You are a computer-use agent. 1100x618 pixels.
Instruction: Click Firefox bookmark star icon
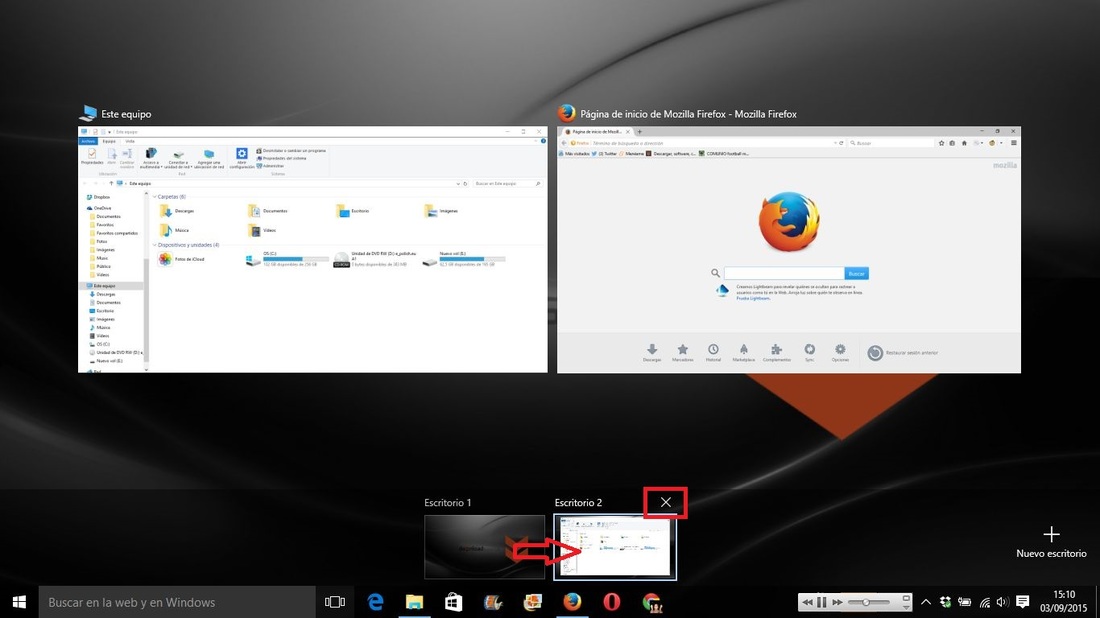pyautogui.click(x=941, y=143)
